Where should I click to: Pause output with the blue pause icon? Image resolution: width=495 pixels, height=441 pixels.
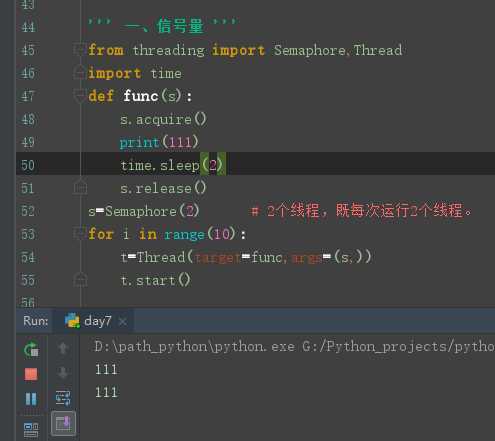click(x=31, y=399)
